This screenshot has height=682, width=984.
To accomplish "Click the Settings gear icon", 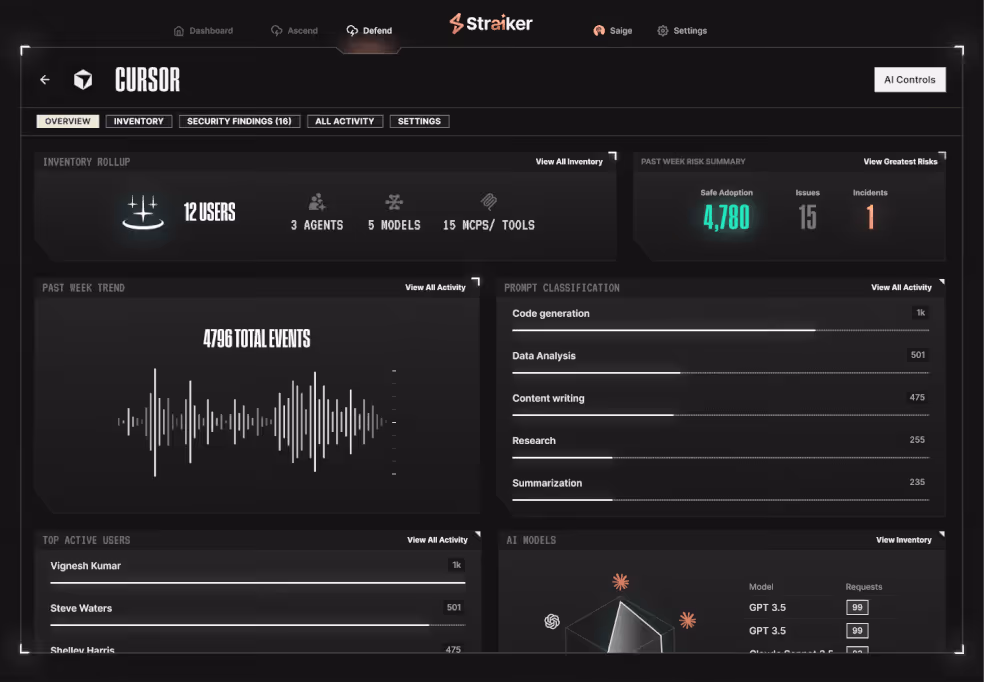I will [663, 31].
